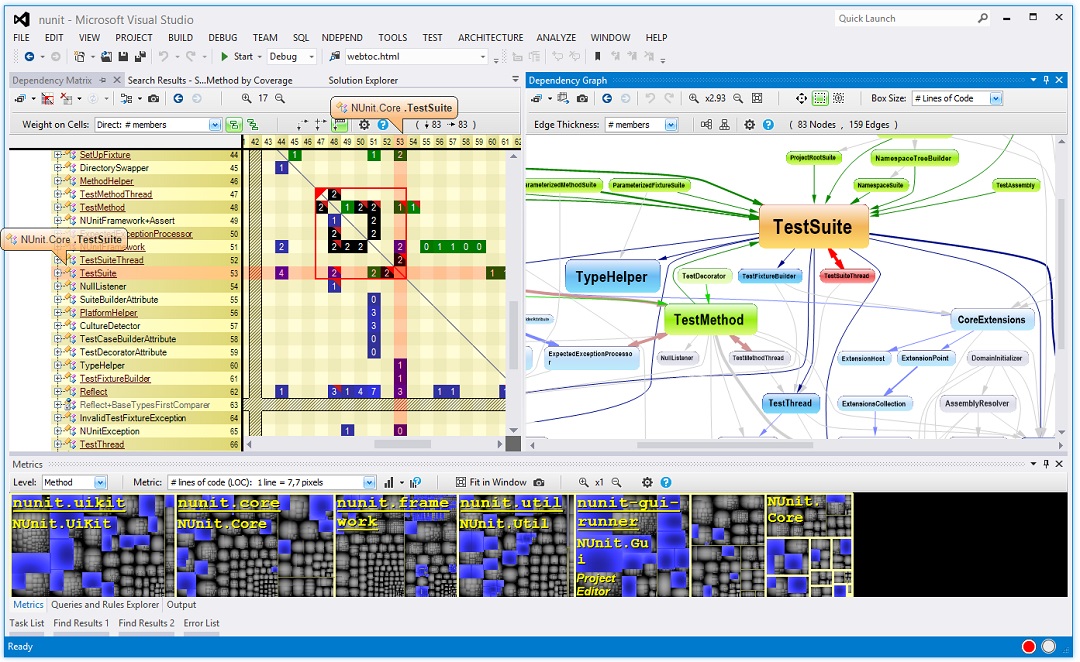
Task: Open Dependency Matrix settings gear
Action: 364,125
